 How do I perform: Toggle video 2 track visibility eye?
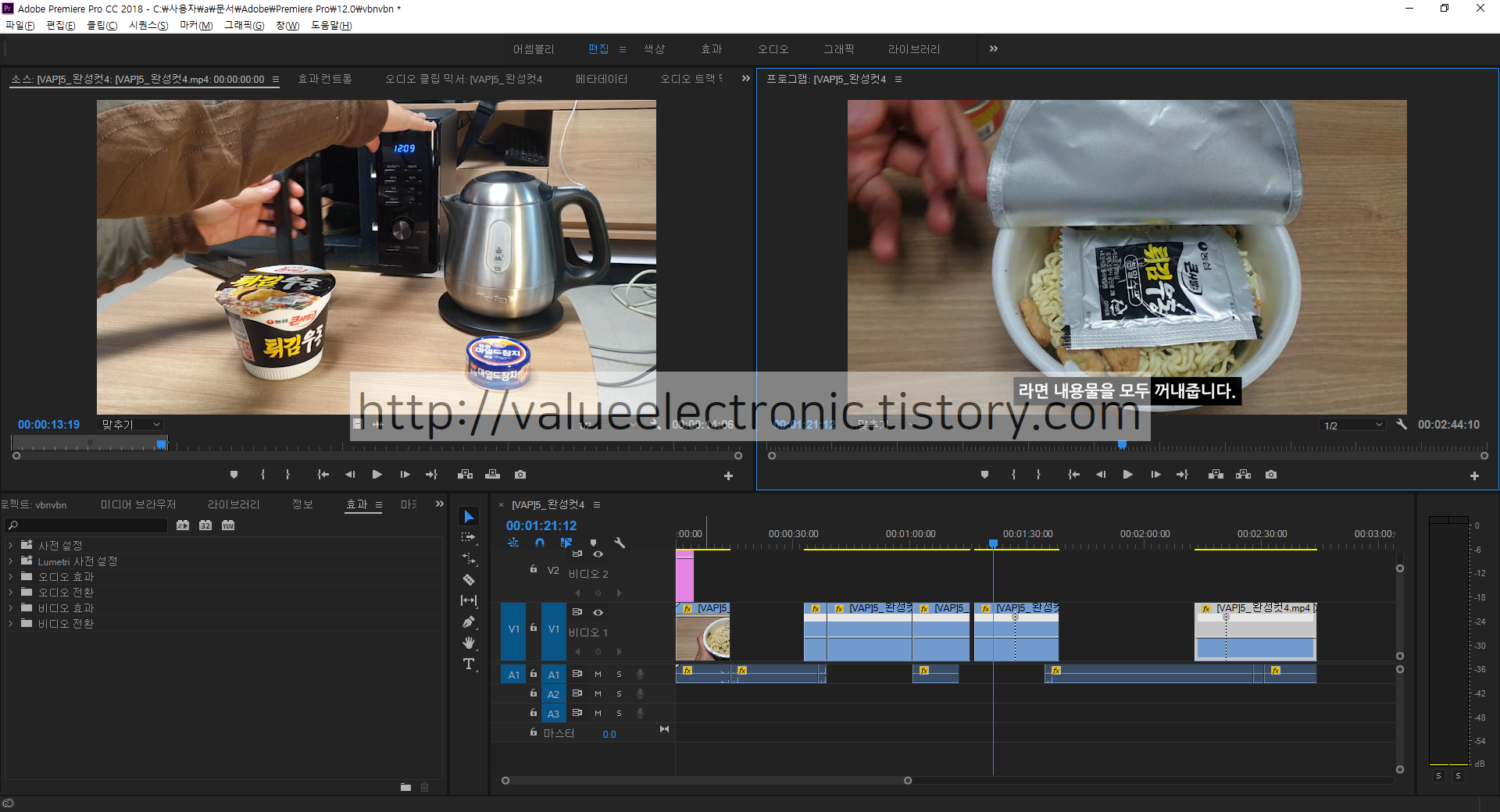pos(598,554)
